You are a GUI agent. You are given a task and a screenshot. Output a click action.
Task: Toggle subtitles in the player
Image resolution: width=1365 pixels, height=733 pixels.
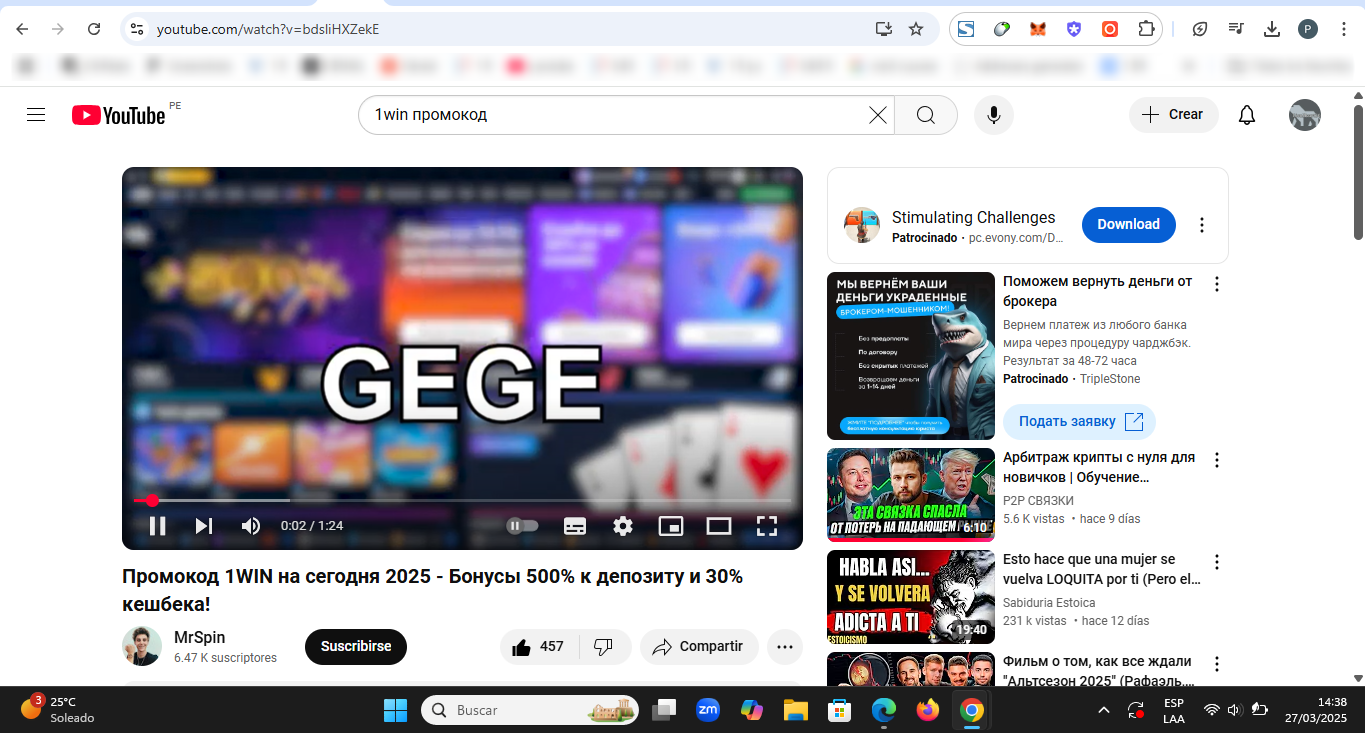click(575, 526)
